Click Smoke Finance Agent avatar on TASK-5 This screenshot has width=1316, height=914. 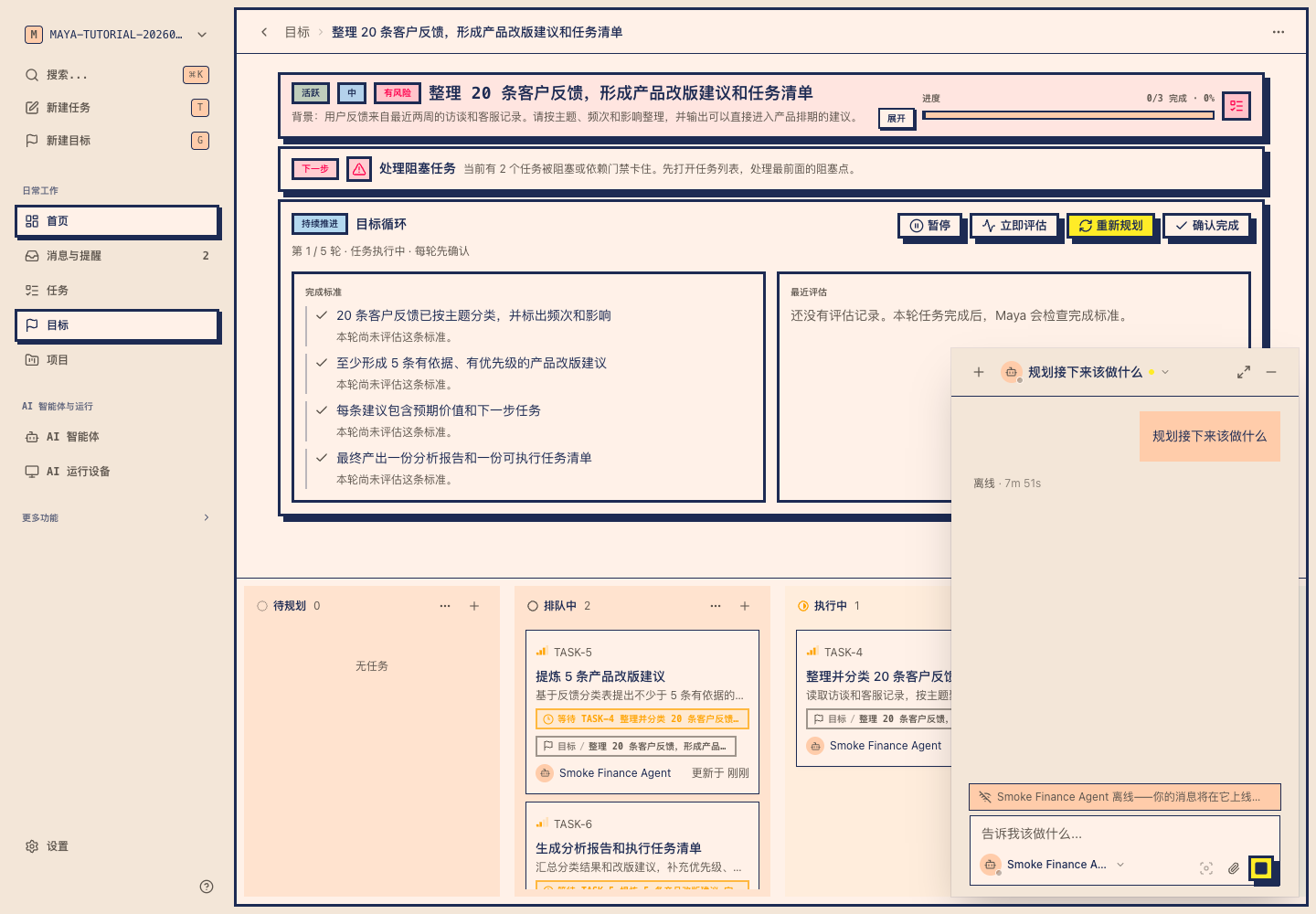pyautogui.click(x=545, y=773)
